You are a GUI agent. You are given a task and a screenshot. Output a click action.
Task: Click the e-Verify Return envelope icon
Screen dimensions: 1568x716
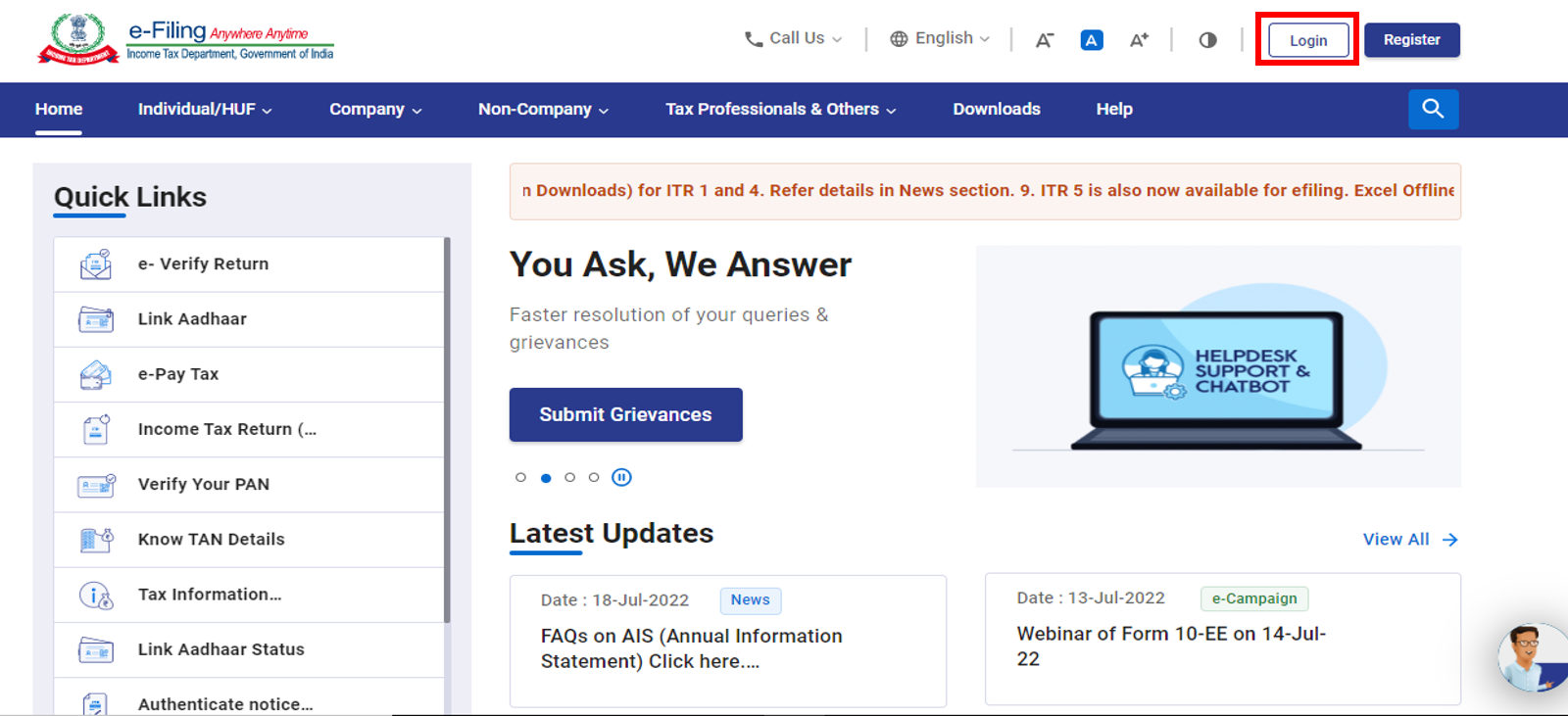pos(96,264)
